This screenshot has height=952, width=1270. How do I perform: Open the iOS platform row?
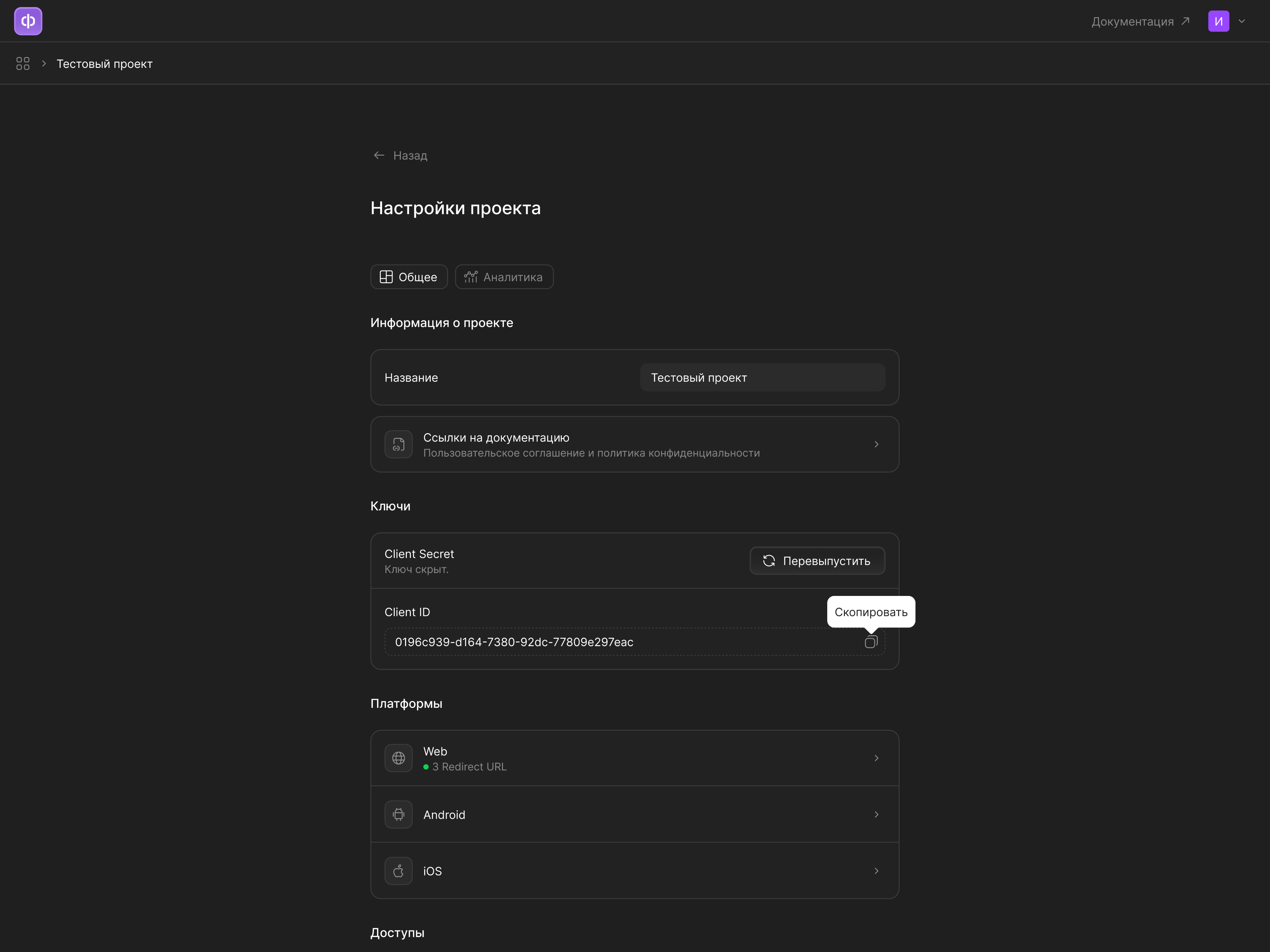pyautogui.click(x=634, y=870)
